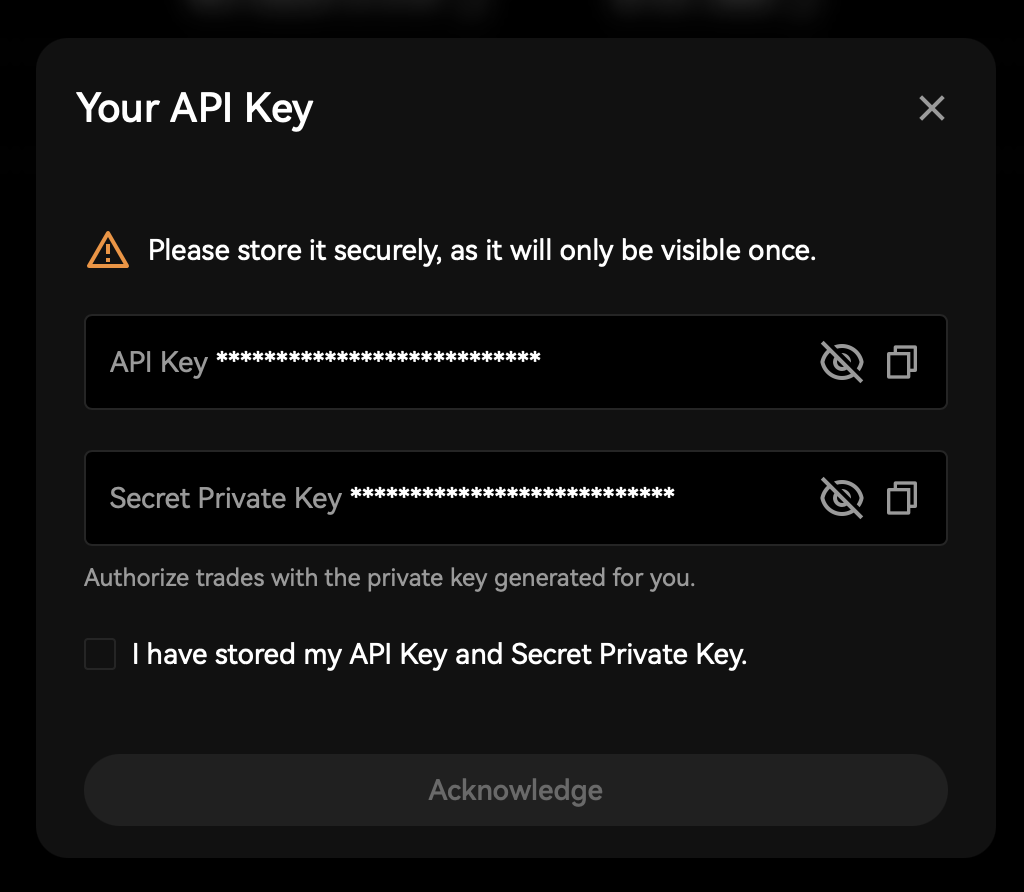Check the stored-keys confirmation checkbox
The height and width of the screenshot is (892, 1024).
pyautogui.click(x=100, y=655)
